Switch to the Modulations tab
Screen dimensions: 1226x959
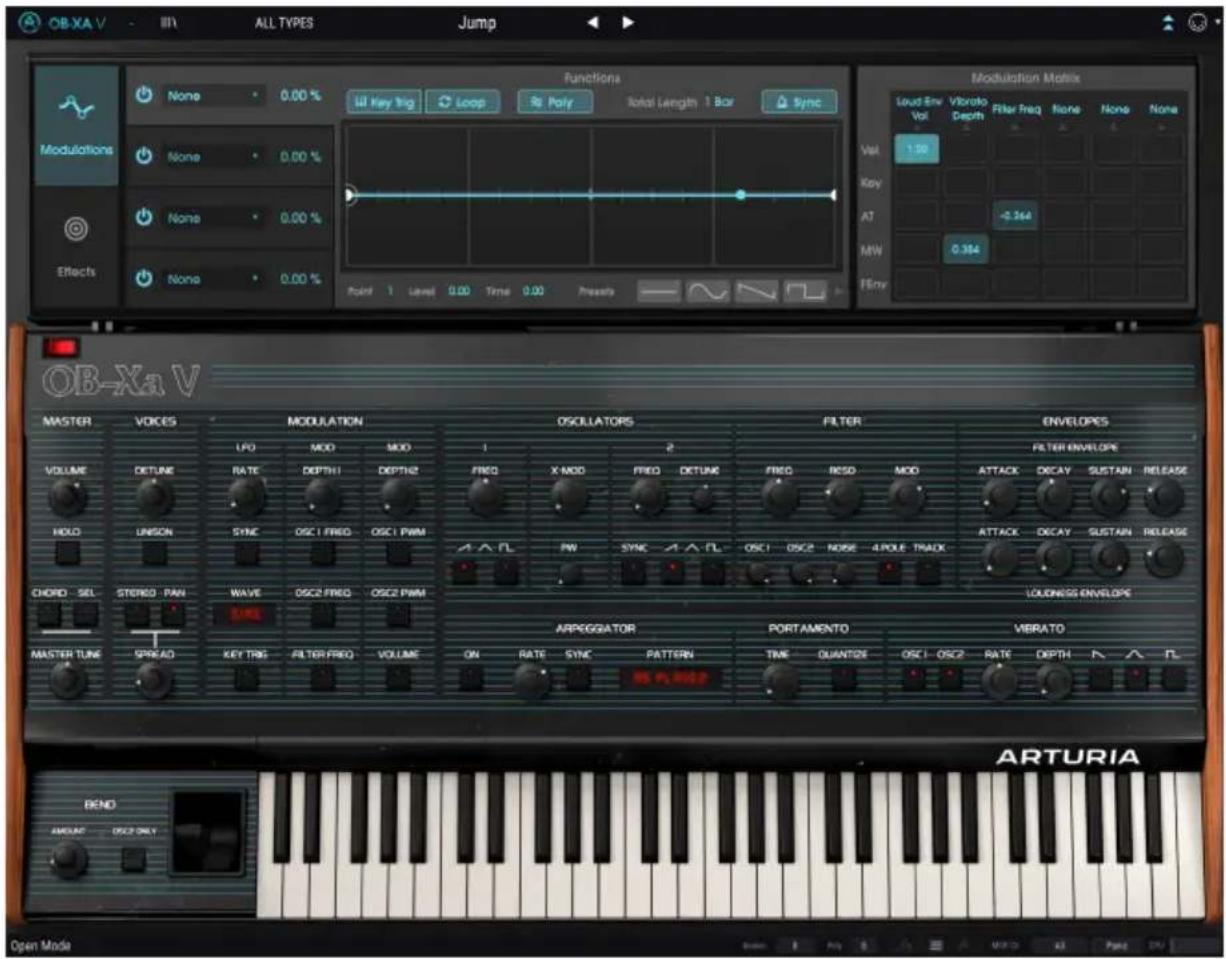[x=77, y=126]
